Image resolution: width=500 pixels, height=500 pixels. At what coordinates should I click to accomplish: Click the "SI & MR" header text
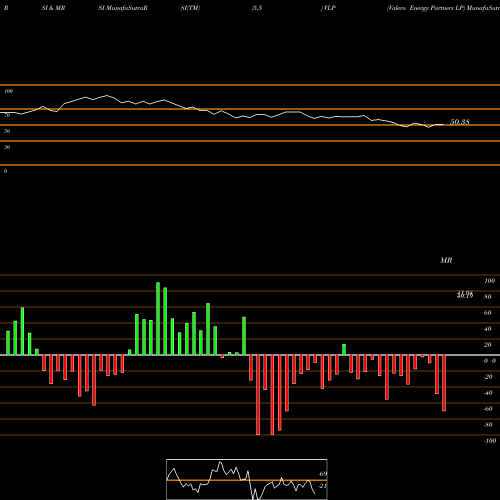(x=53, y=8)
